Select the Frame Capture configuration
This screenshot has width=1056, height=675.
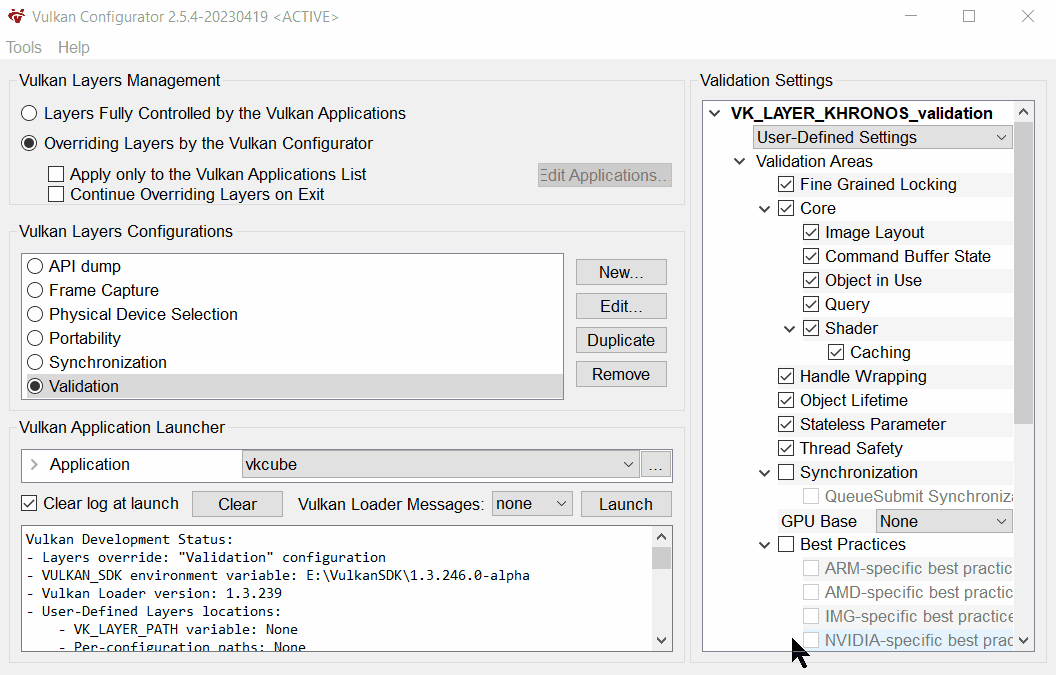tap(35, 290)
